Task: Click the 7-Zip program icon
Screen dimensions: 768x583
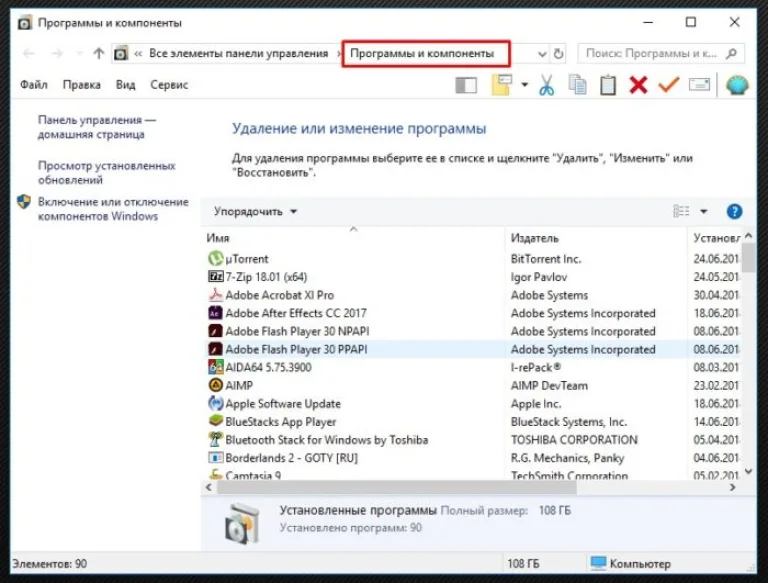Action: click(x=215, y=276)
